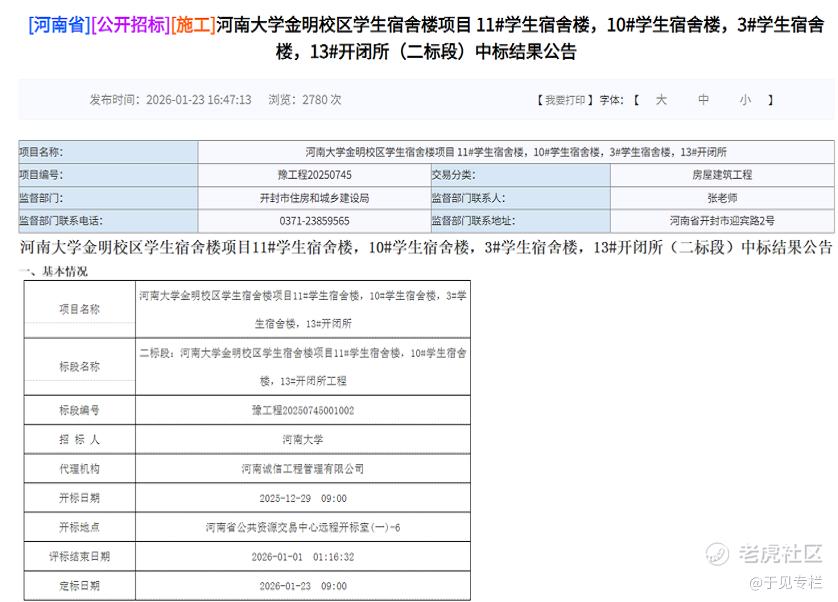Select location 河南省公共资源交易中心远程开标室(一)-6
Screen dimensions: 838x602
303,528
